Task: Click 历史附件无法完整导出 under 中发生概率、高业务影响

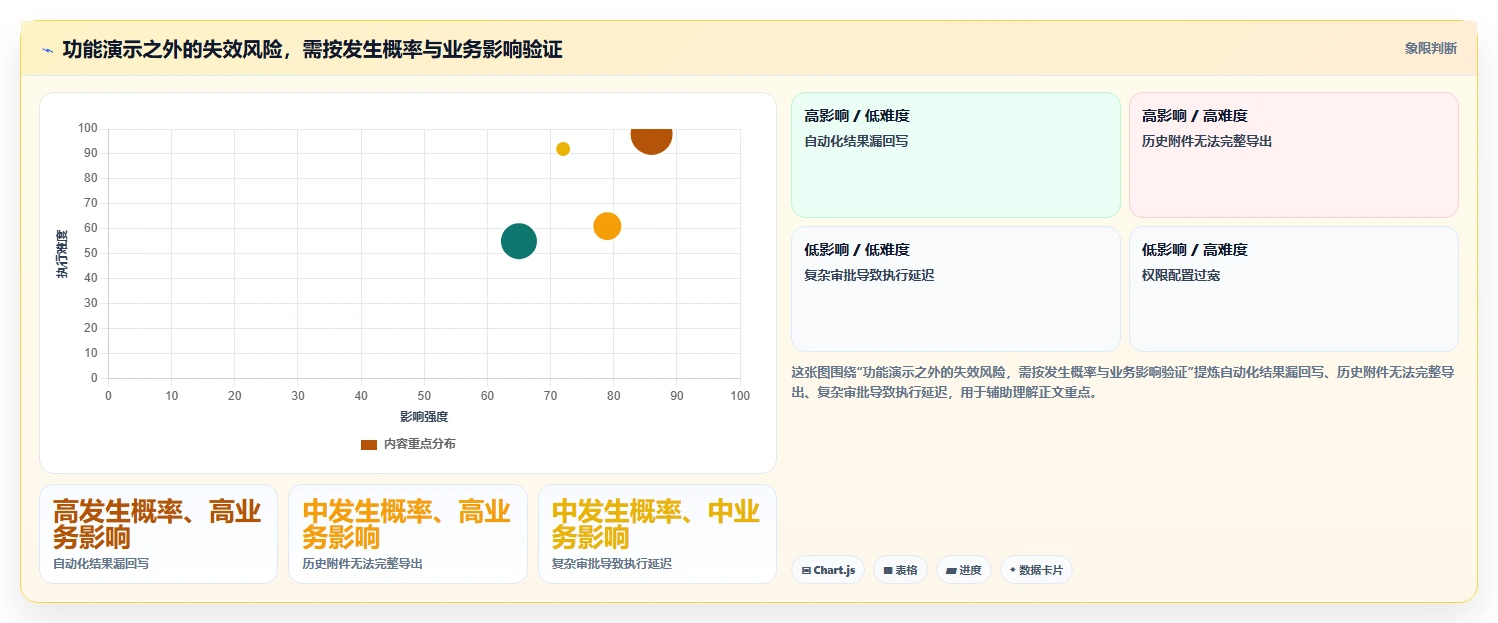Action: 362,564
